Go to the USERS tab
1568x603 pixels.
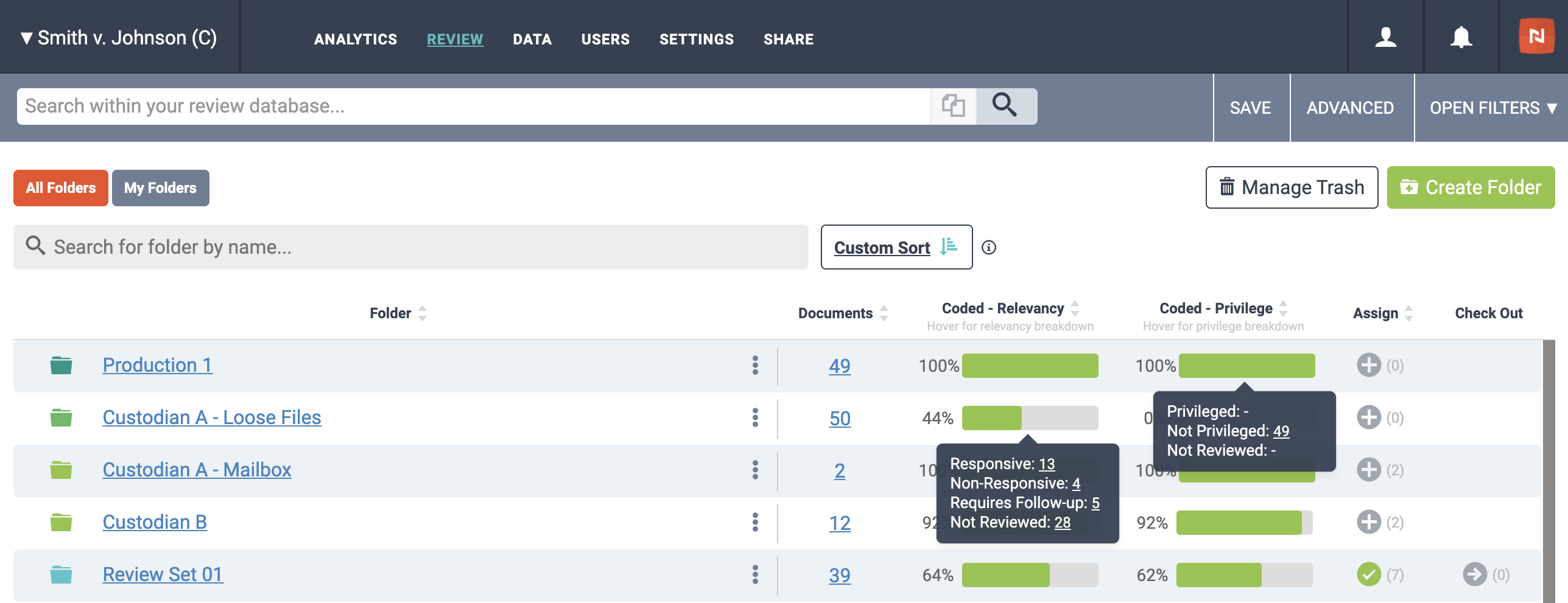coord(605,39)
